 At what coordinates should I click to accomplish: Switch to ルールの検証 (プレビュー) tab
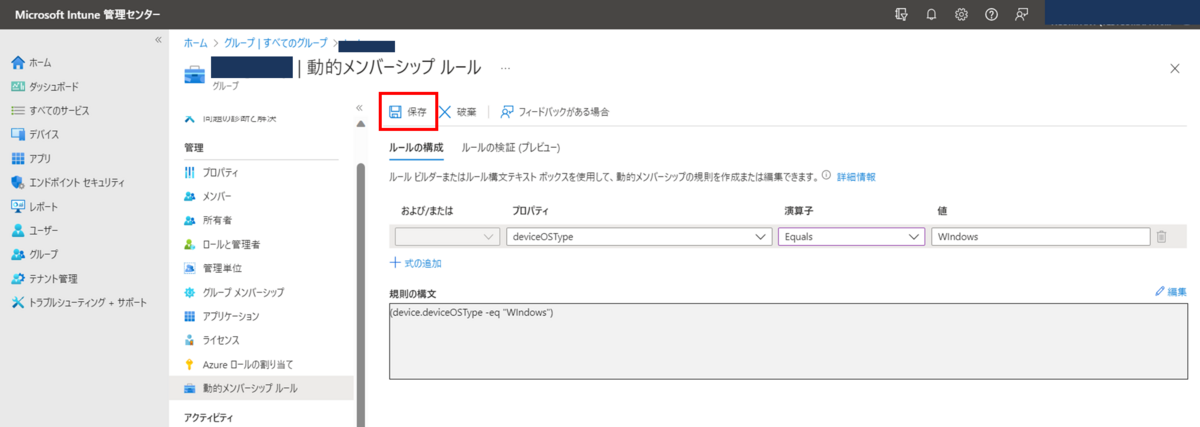pos(513,147)
